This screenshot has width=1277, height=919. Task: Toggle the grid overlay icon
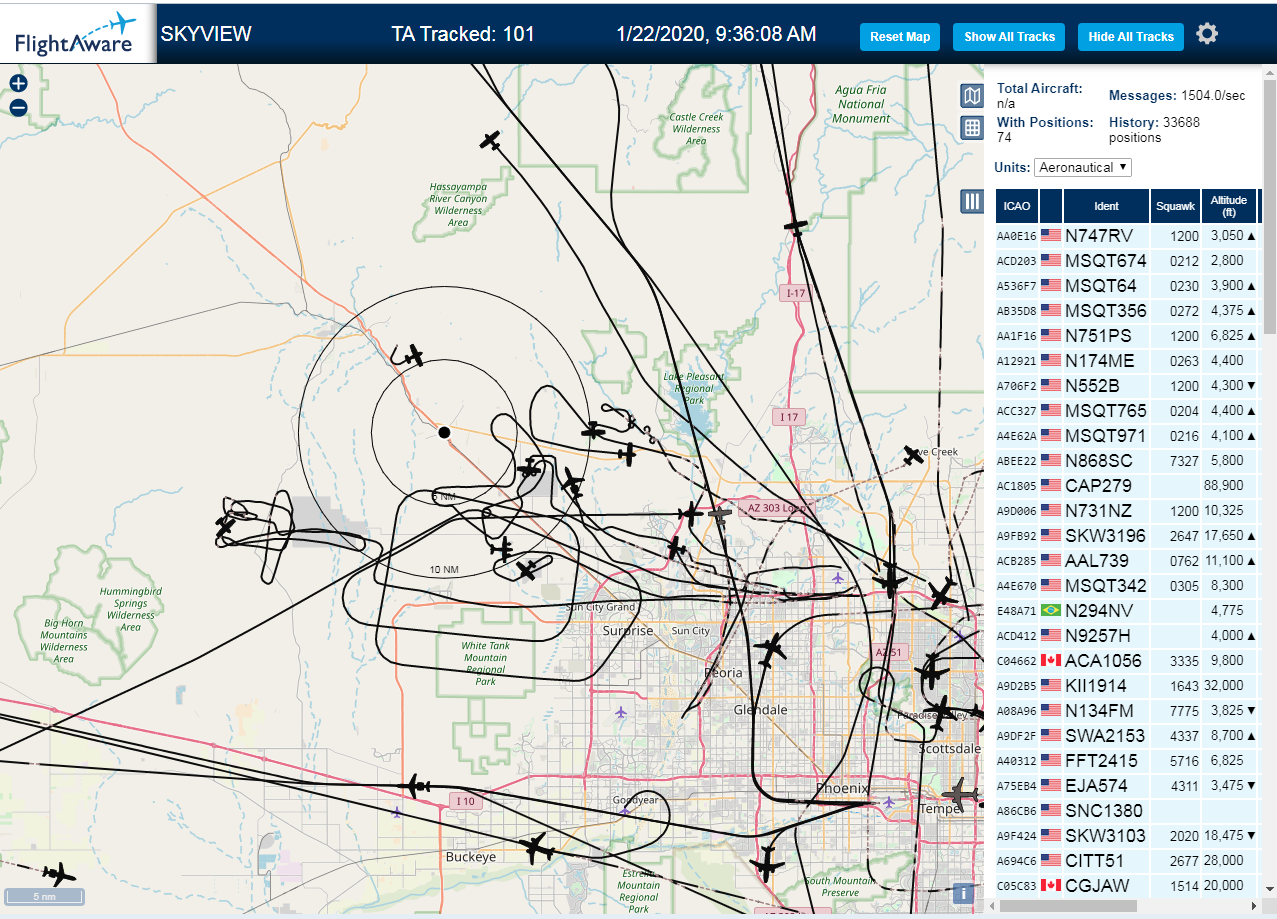point(972,128)
